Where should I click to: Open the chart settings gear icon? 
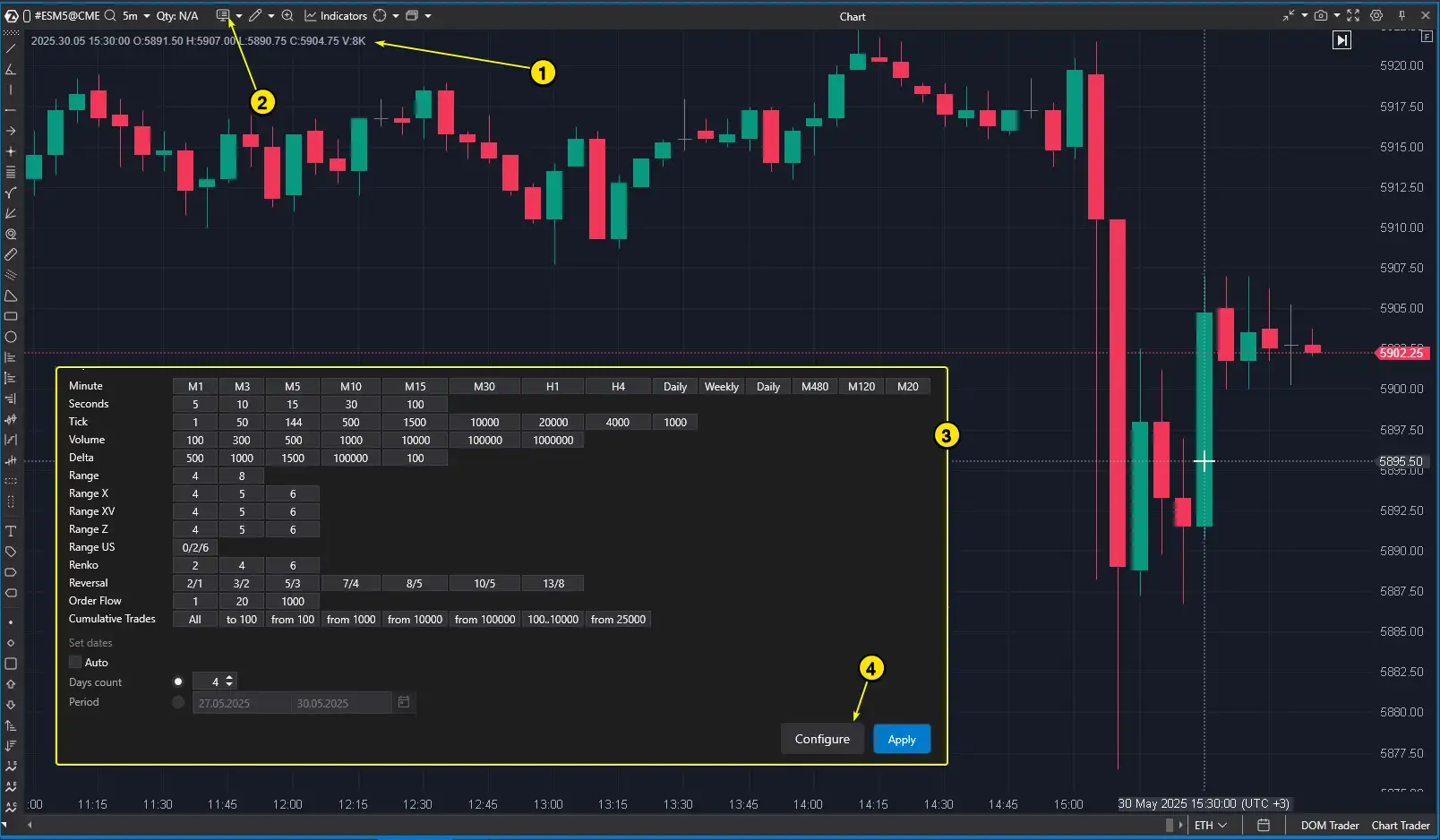point(1376,15)
